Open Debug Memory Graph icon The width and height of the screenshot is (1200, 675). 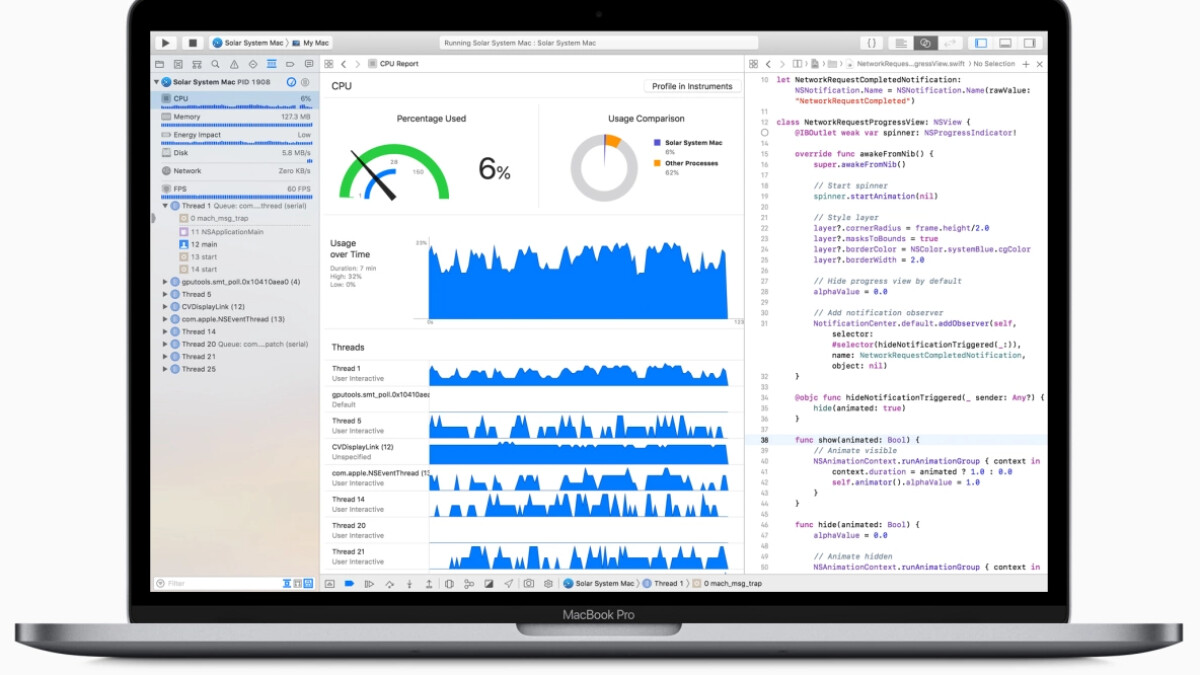pos(468,583)
